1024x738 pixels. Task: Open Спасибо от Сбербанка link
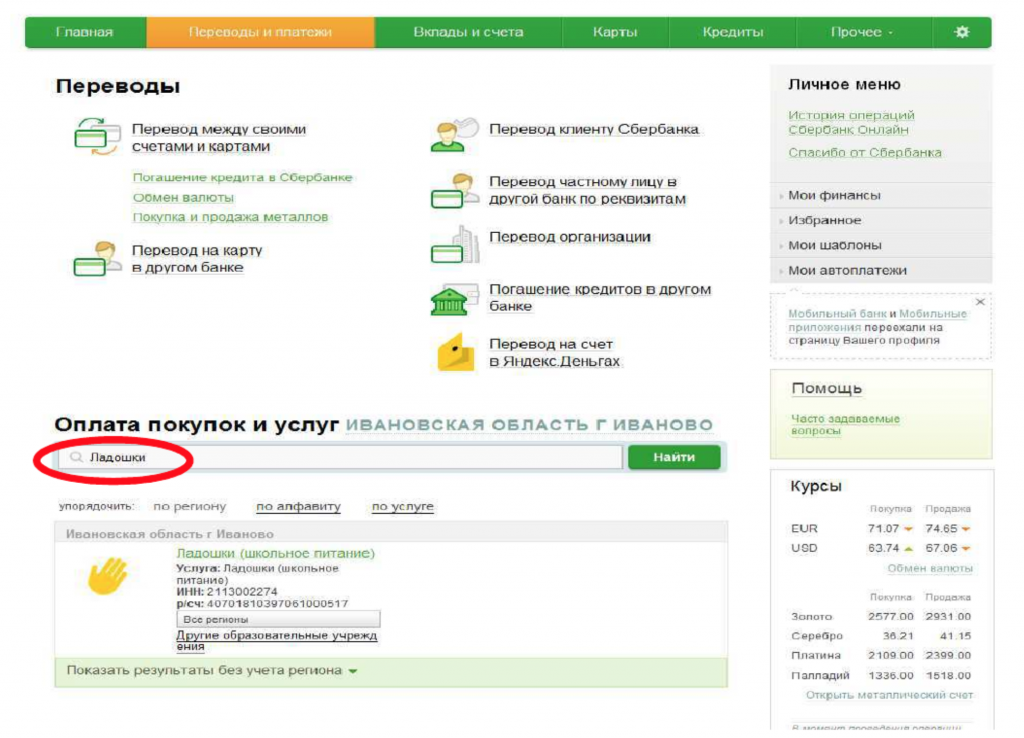(865, 152)
